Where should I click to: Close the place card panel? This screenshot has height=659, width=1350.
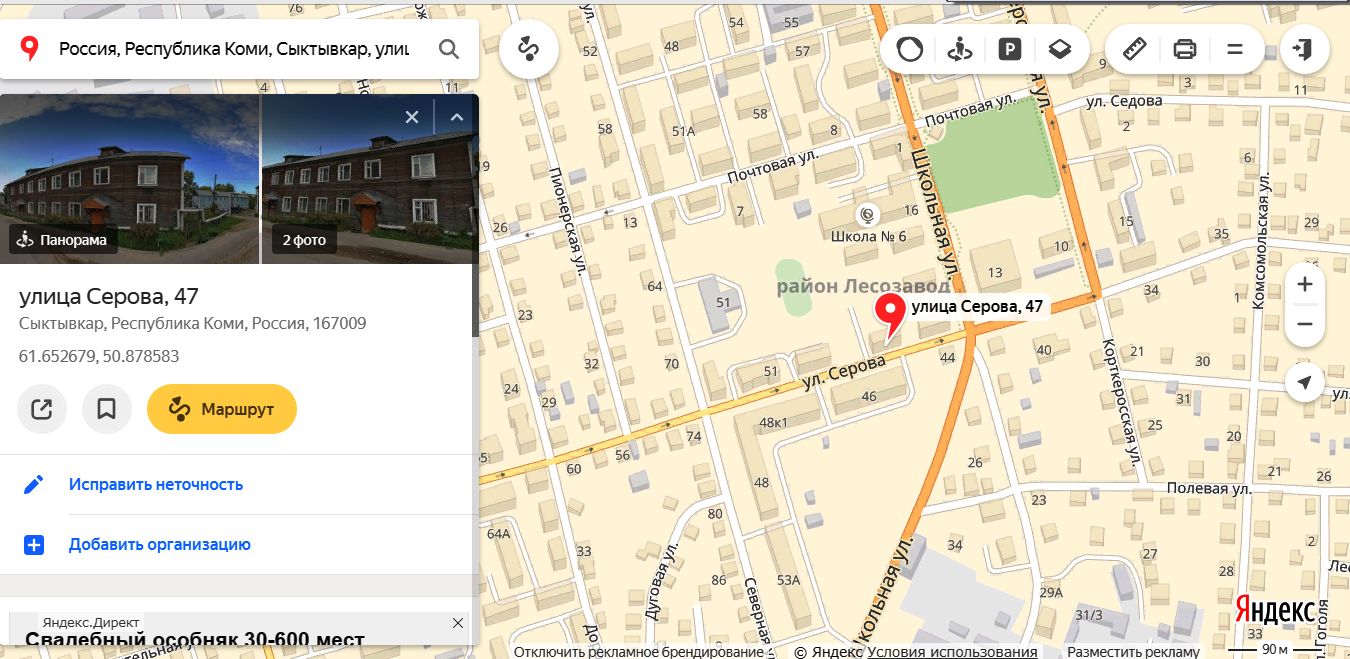click(411, 117)
